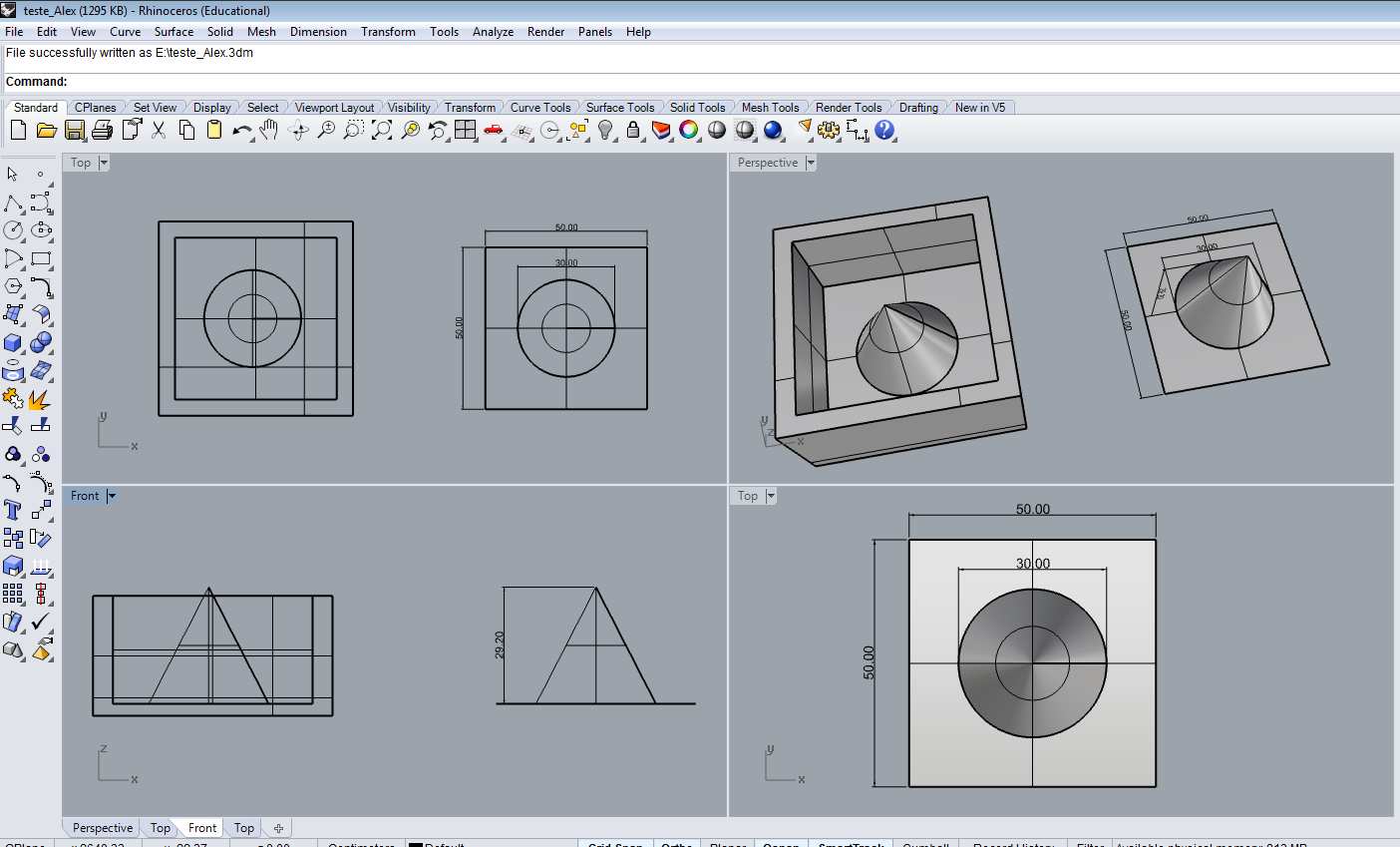
Task: Click the four-viewports layout icon
Action: 466,130
